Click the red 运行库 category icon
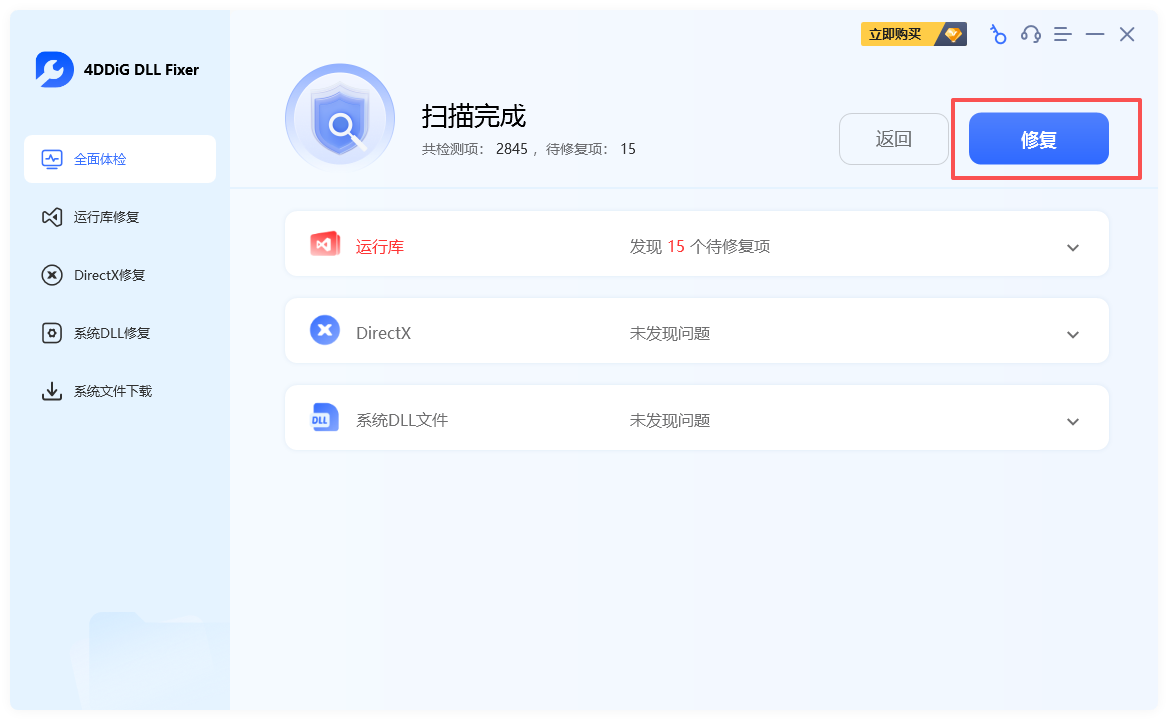1168x720 pixels. coord(324,243)
